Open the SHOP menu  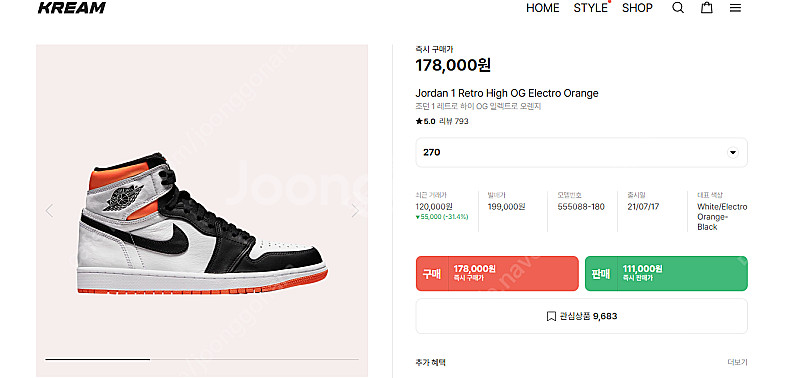click(637, 8)
